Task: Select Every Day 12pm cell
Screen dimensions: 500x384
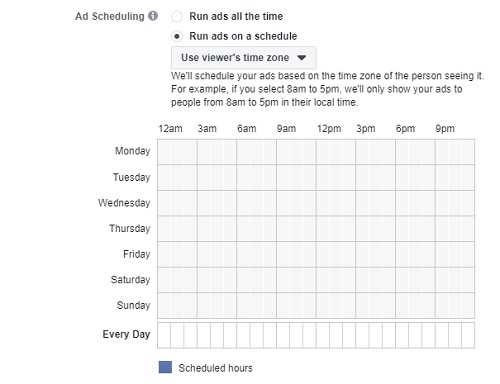Action: point(323,335)
